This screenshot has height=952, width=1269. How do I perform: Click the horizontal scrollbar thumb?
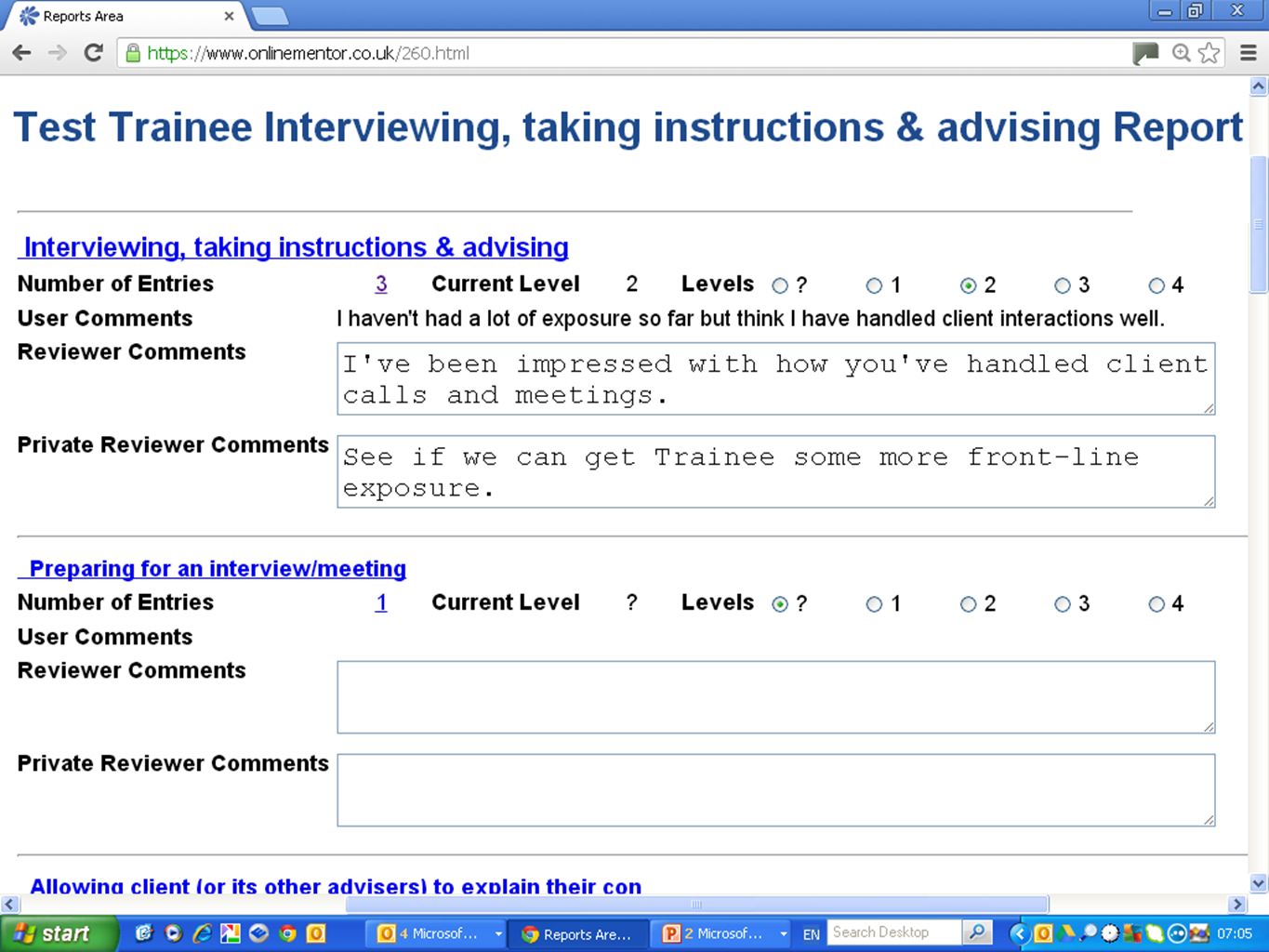coord(697,904)
